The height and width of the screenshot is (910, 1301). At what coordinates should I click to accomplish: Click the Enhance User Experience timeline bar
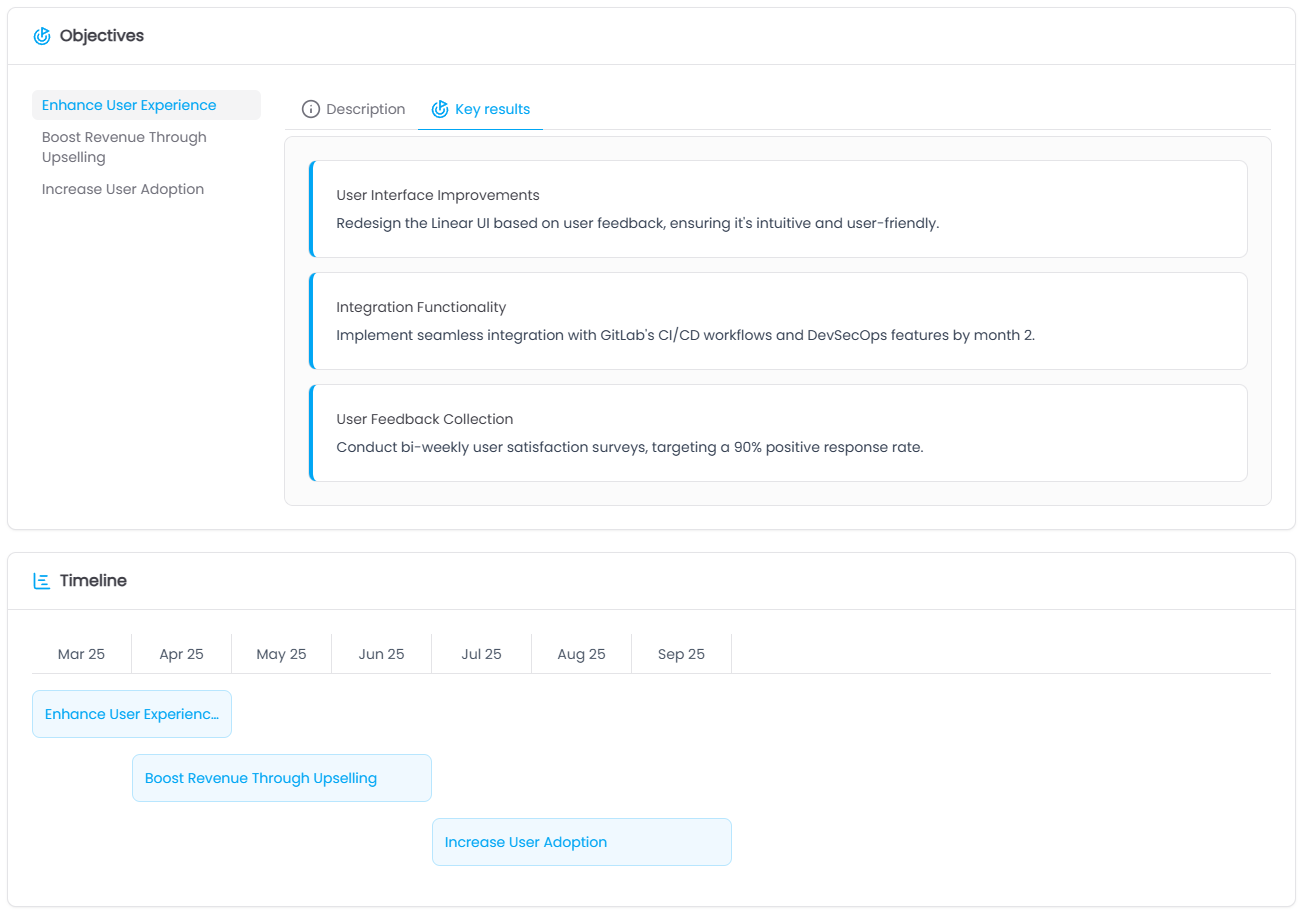click(x=132, y=714)
